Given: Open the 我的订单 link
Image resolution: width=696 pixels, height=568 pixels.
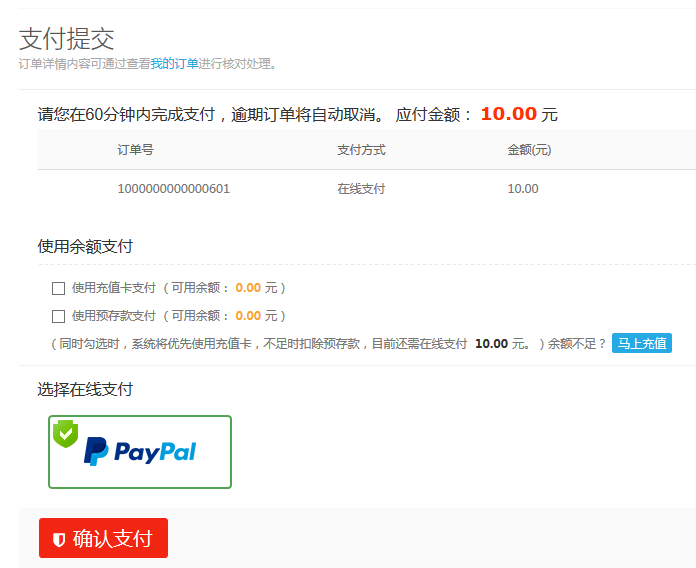Looking at the screenshot, I should (x=174, y=64).
